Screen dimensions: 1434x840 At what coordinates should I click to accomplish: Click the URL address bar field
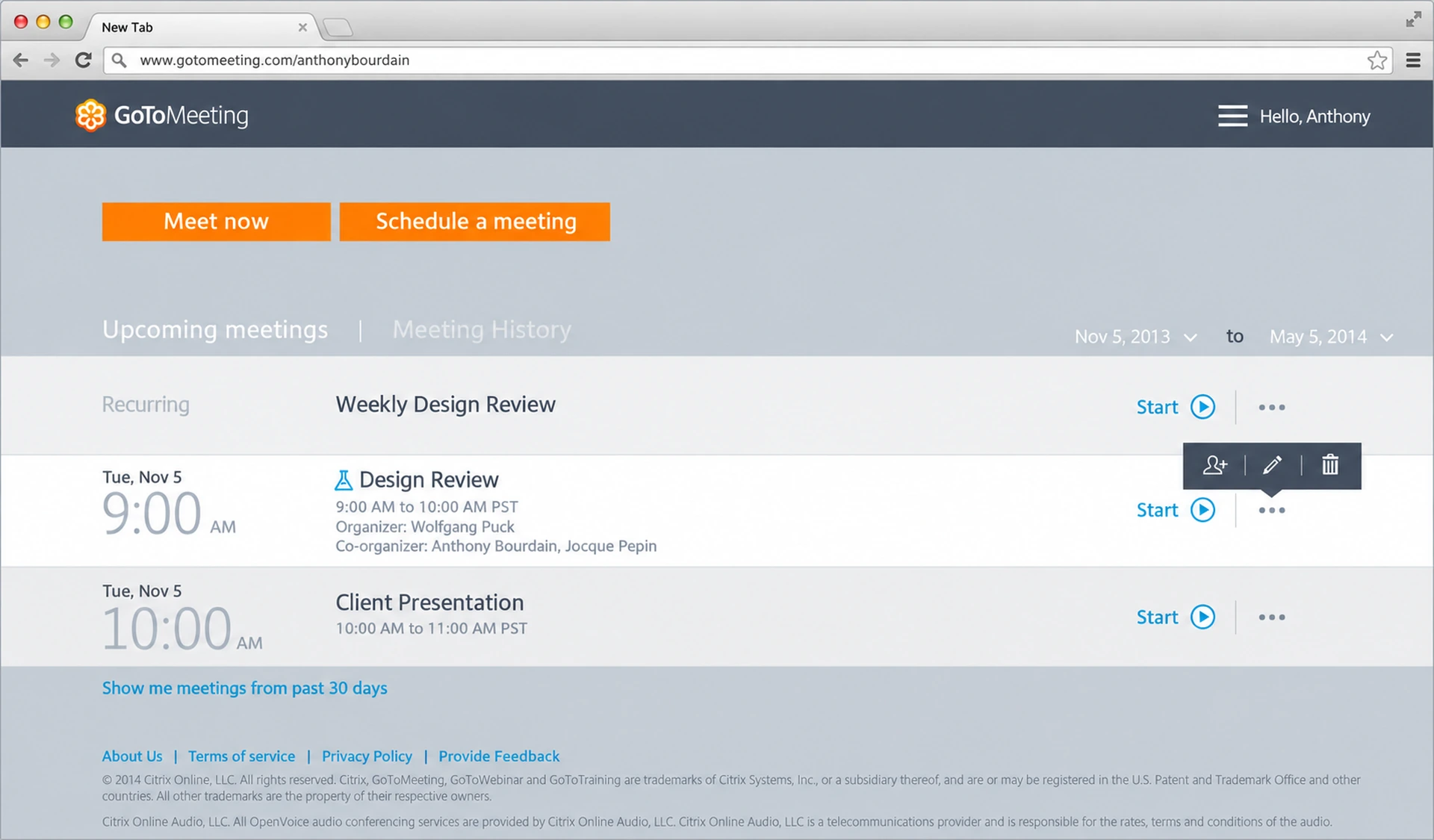[x=749, y=60]
